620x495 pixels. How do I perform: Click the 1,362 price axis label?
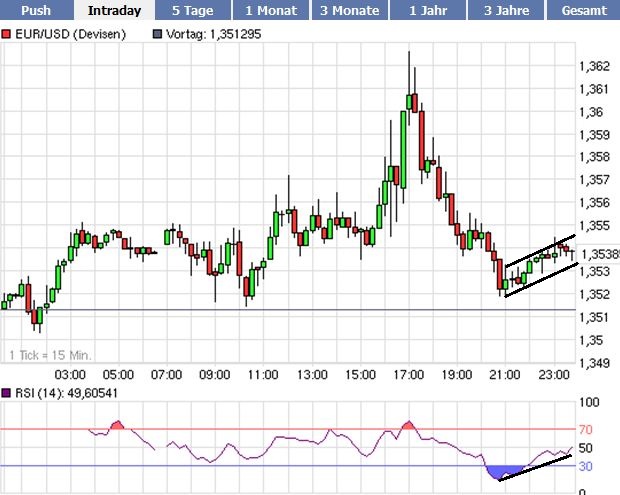594,66
